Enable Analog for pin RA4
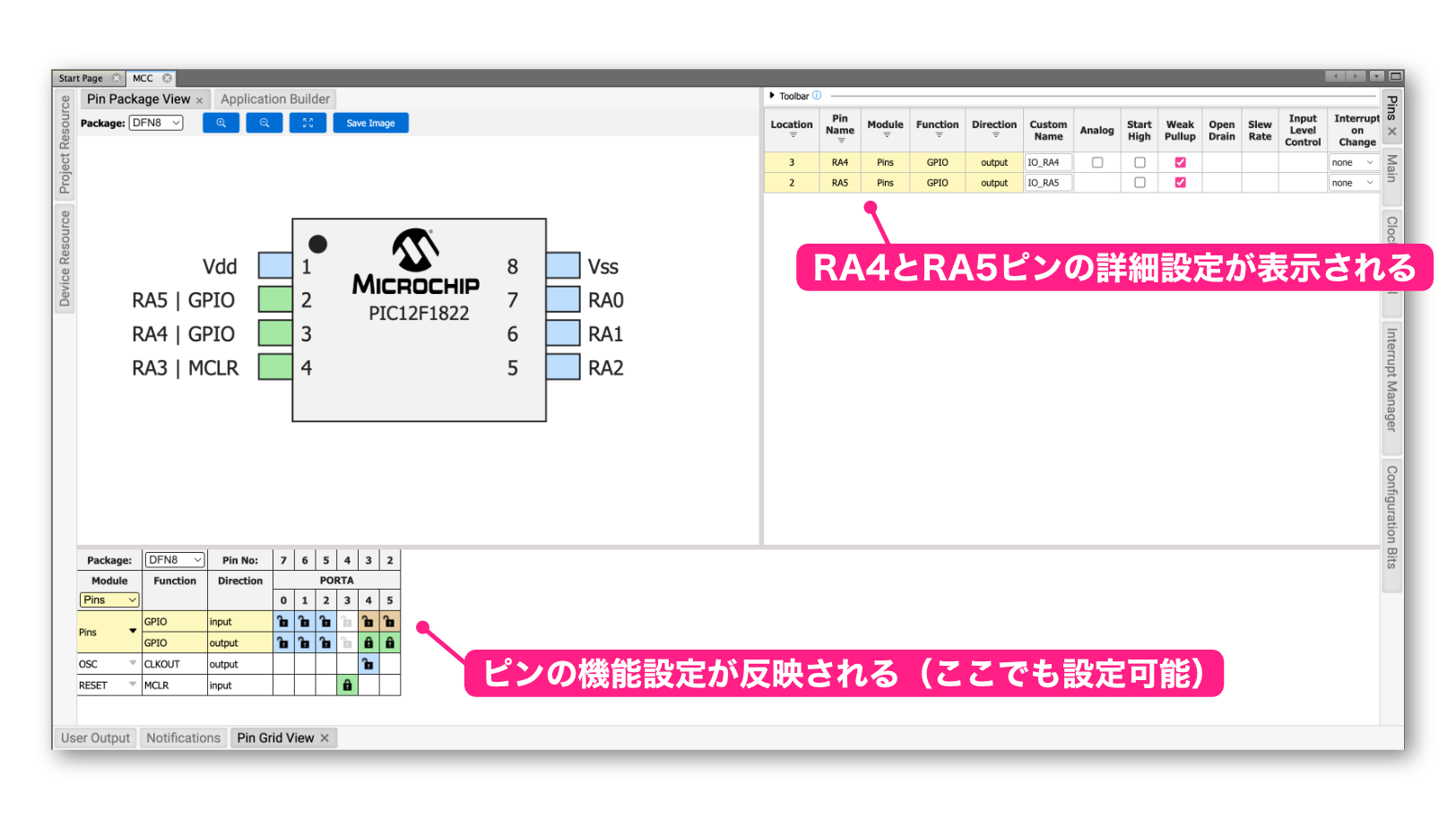 1097,162
